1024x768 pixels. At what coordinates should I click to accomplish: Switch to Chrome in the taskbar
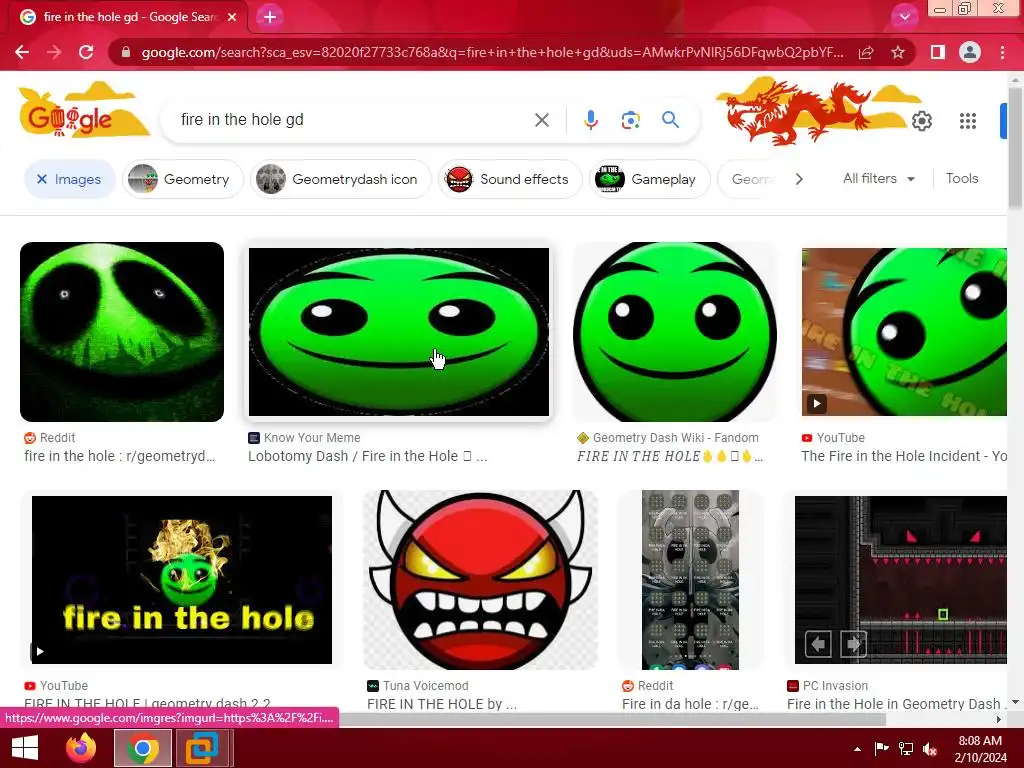pos(142,748)
